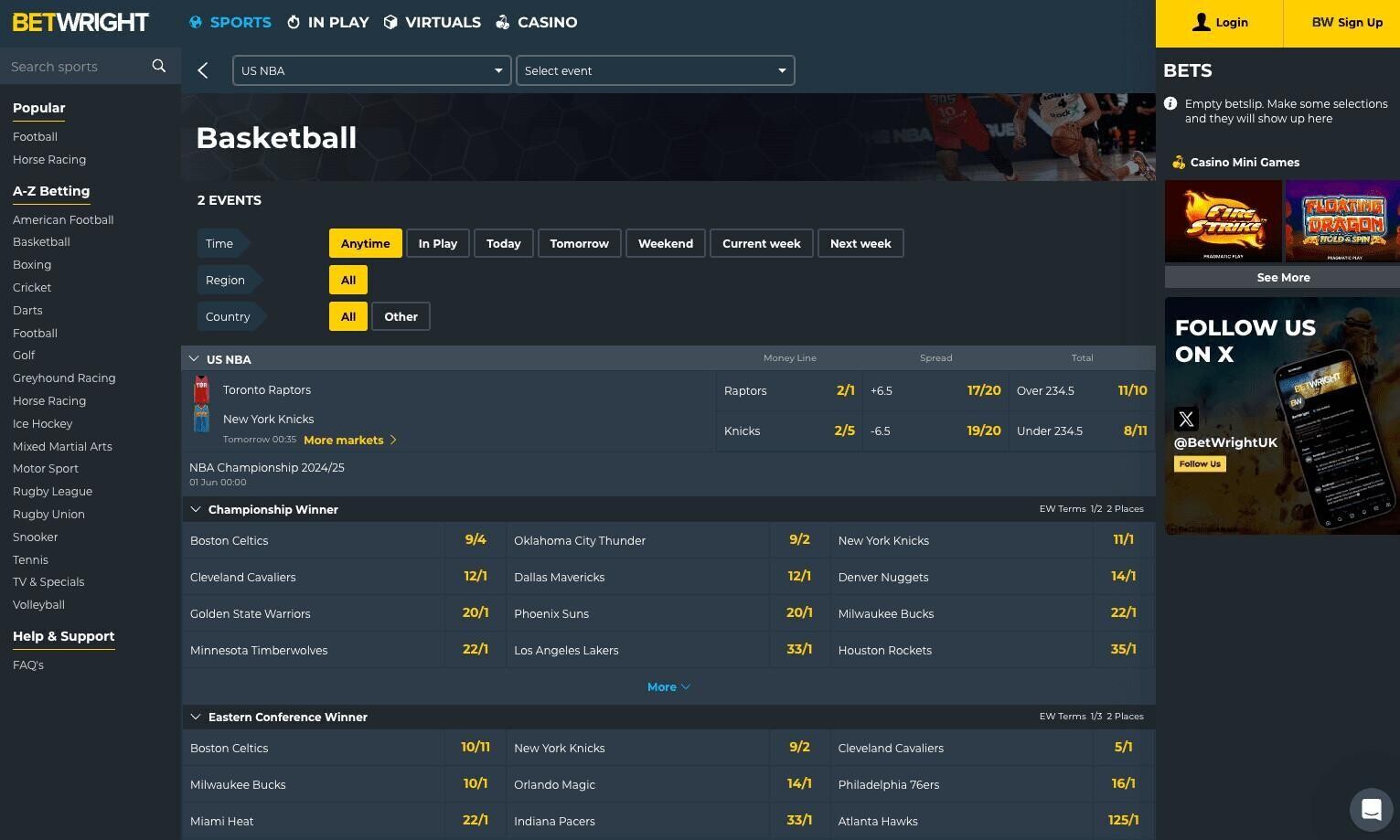Open the Virtuals tab
Viewport: 1400px width, 840px height.
click(x=433, y=22)
